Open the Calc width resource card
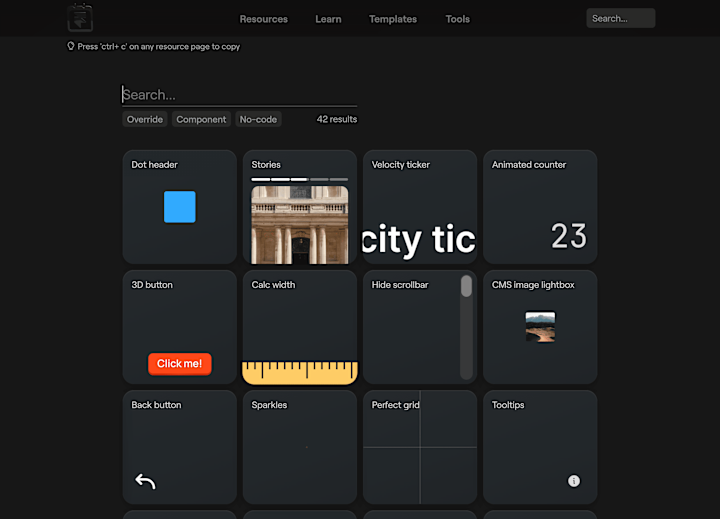This screenshot has height=519, width=720. [300, 327]
